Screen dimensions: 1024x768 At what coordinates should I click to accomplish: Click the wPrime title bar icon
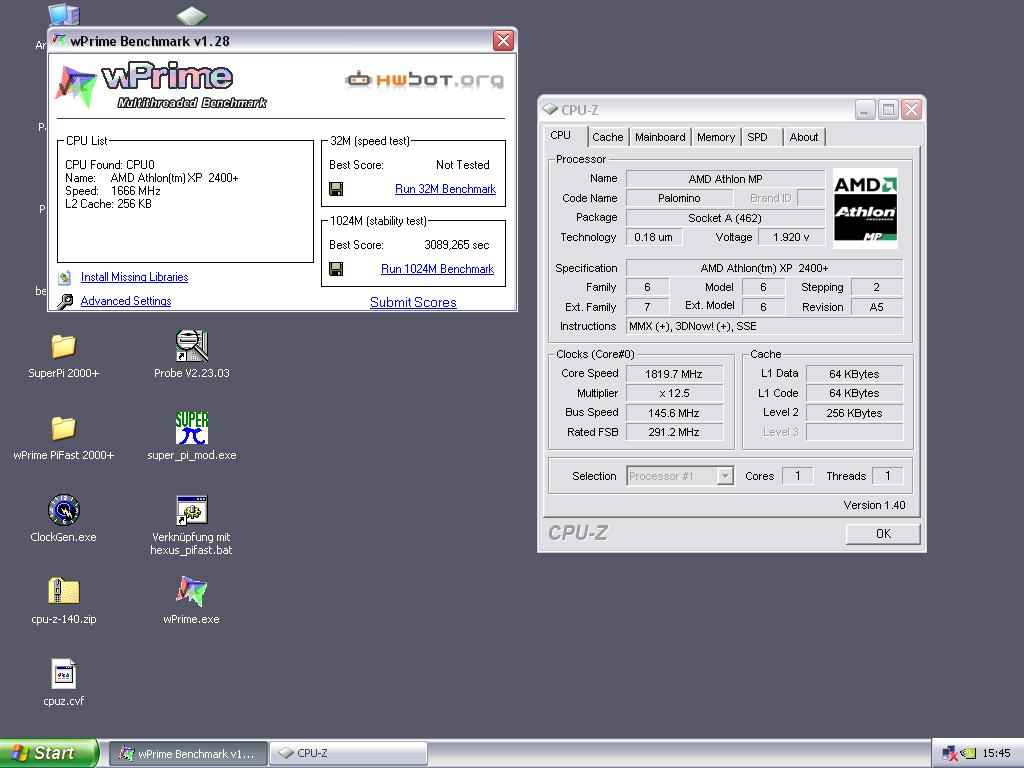point(59,40)
